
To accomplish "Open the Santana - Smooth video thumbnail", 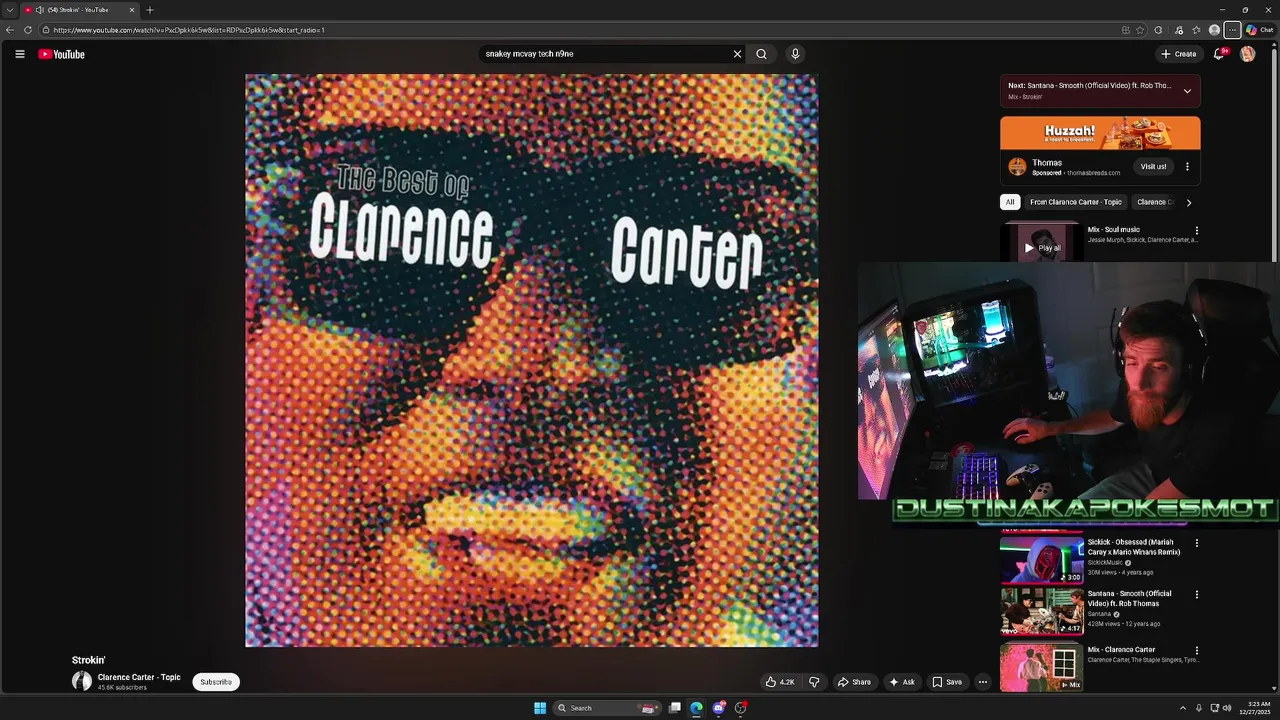I will [1042, 611].
